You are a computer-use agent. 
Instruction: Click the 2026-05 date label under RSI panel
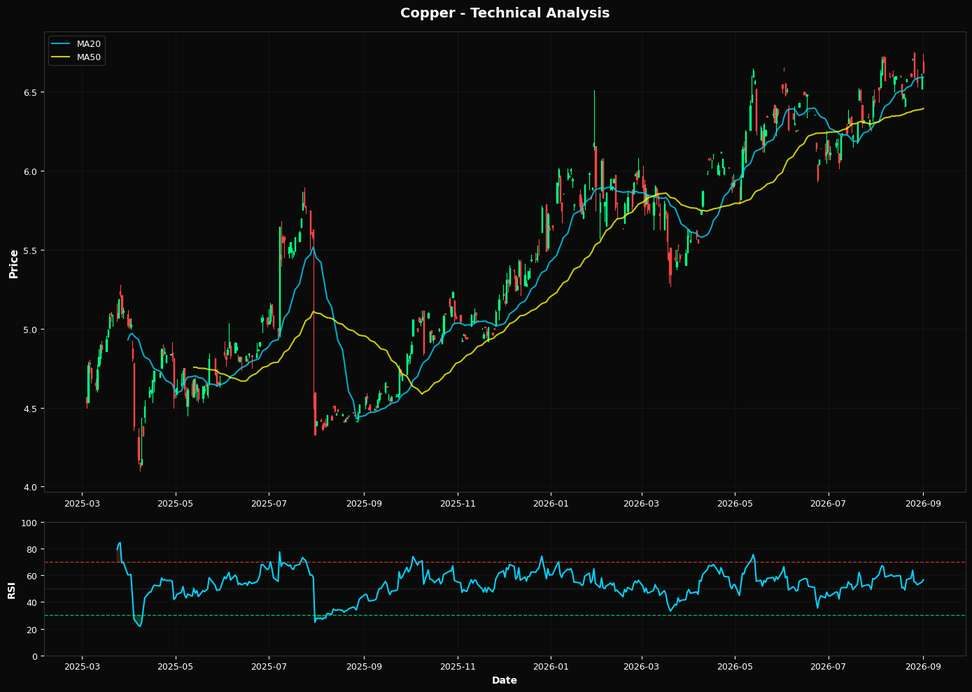(x=735, y=667)
